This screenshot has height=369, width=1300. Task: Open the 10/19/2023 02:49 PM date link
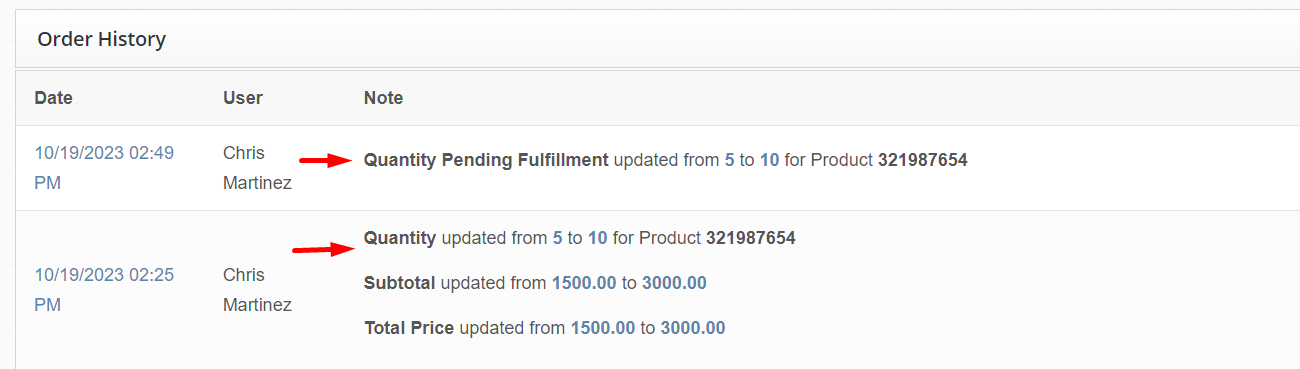(x=104, y=168)
